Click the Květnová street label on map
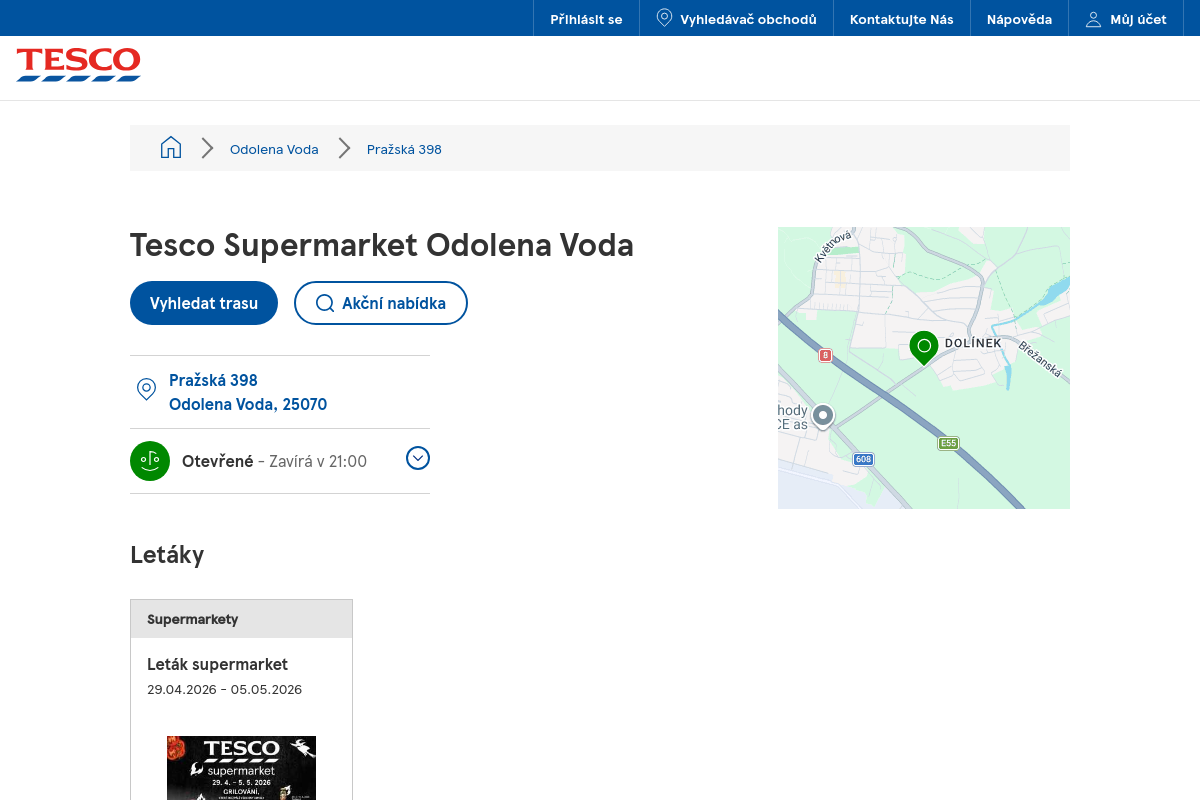This screenshot has width=1200, height=800. click(833, 246)
